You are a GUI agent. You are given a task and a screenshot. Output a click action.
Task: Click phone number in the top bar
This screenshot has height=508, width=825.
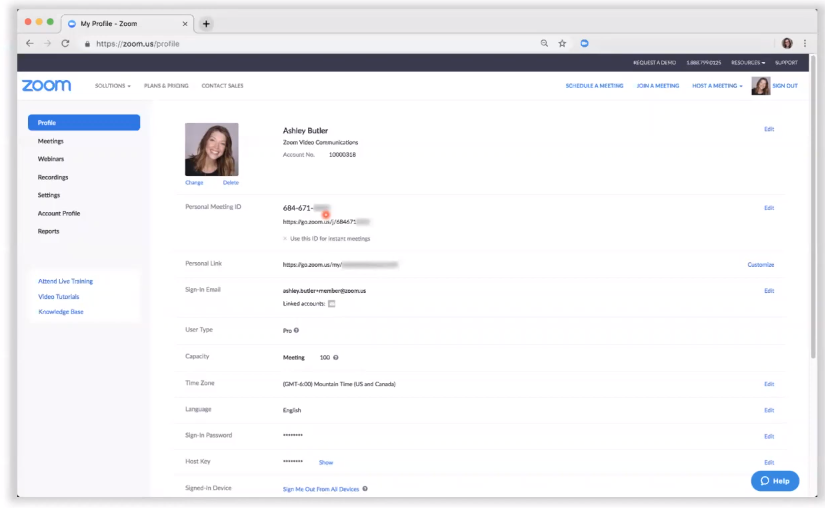[x=703, y=63]
